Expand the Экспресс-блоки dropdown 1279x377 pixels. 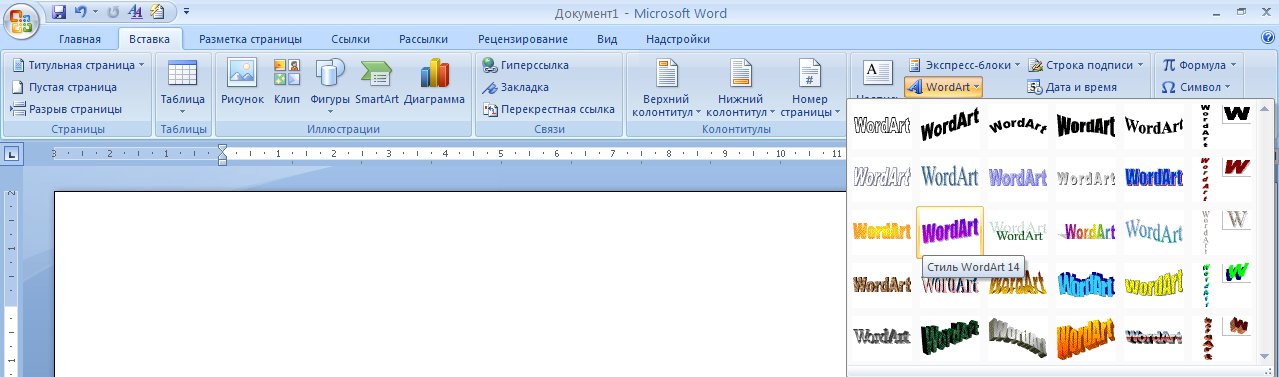pos(964,65)
